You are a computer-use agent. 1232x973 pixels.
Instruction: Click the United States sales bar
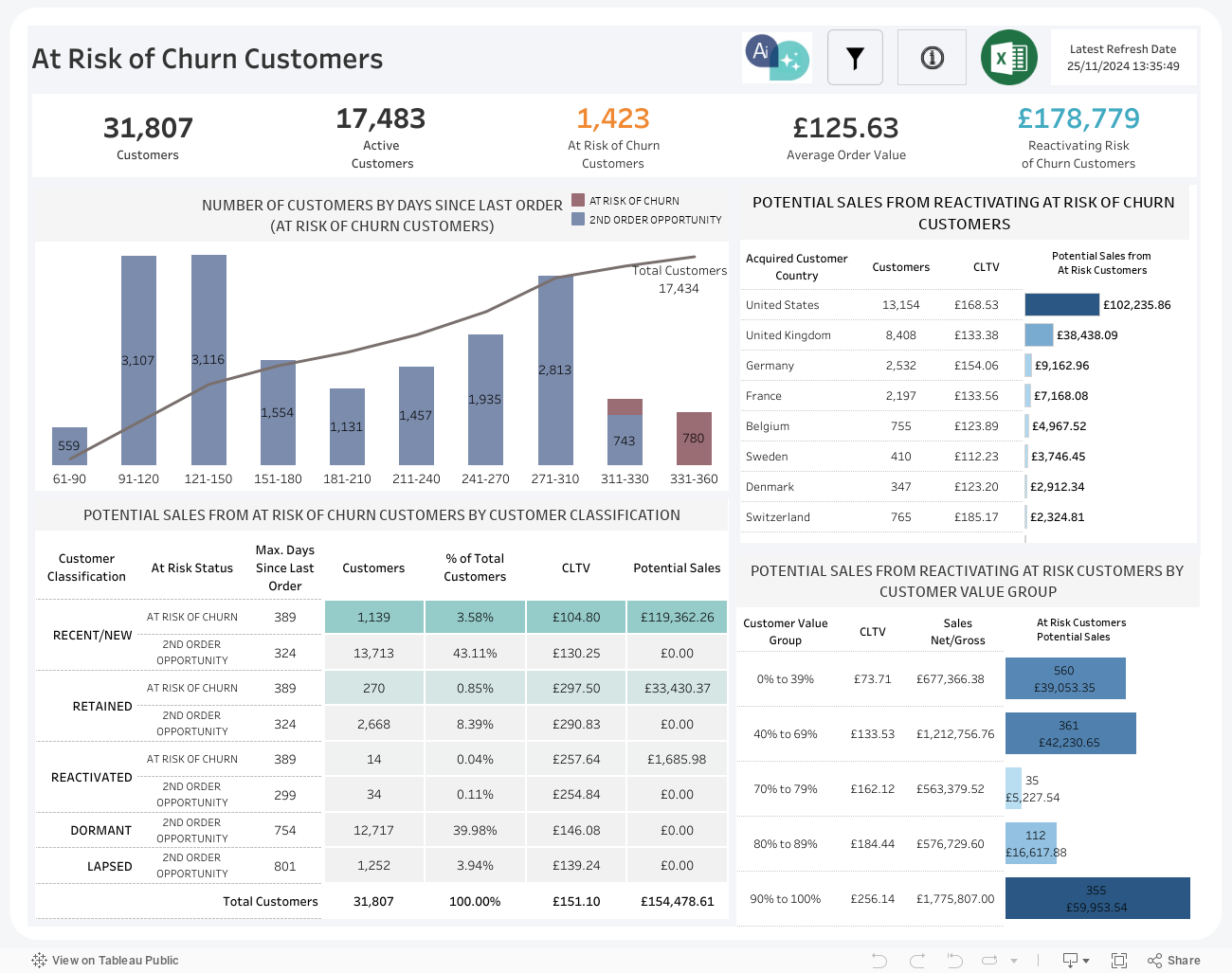point(1061,304)
